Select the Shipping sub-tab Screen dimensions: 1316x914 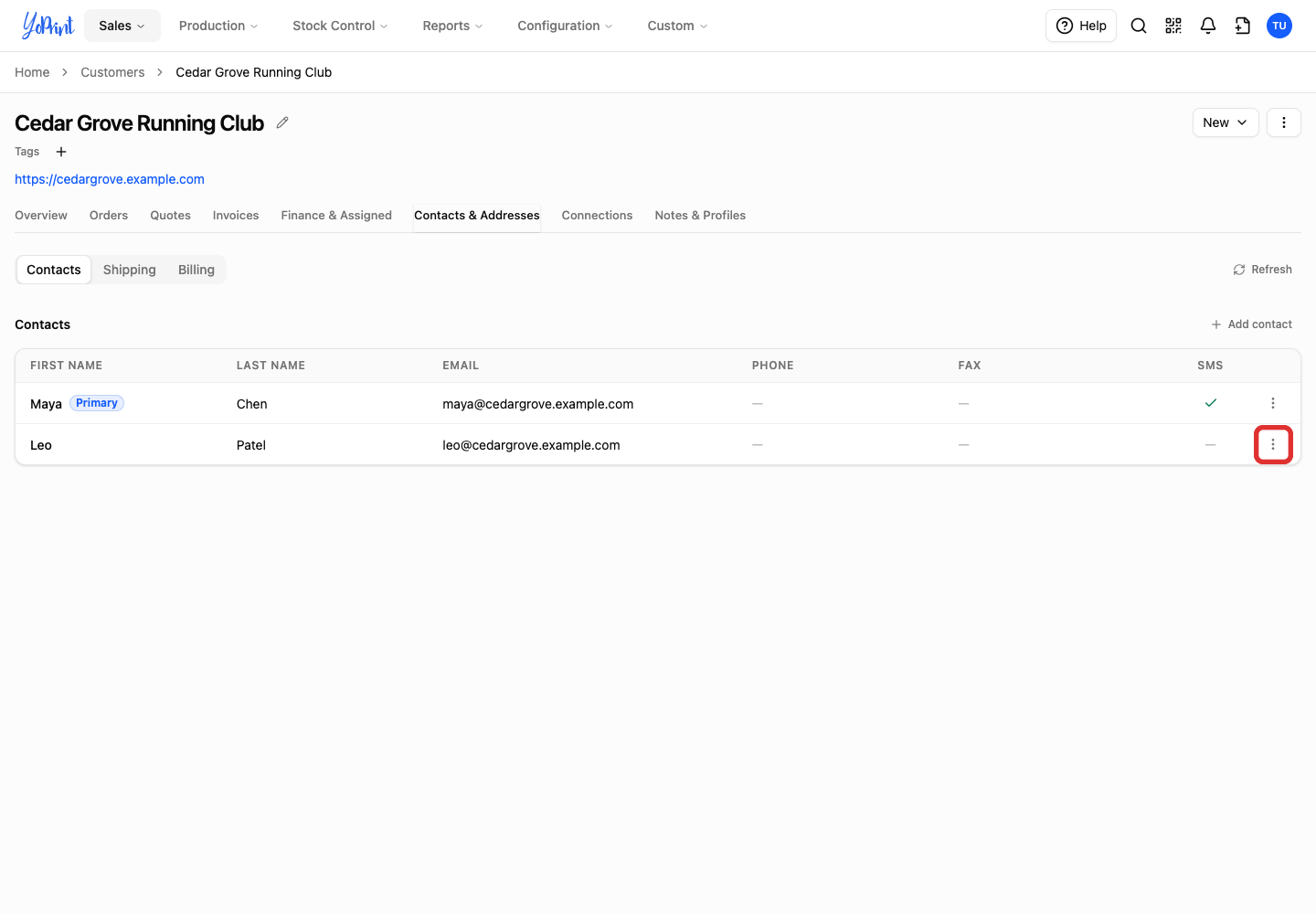130,270
